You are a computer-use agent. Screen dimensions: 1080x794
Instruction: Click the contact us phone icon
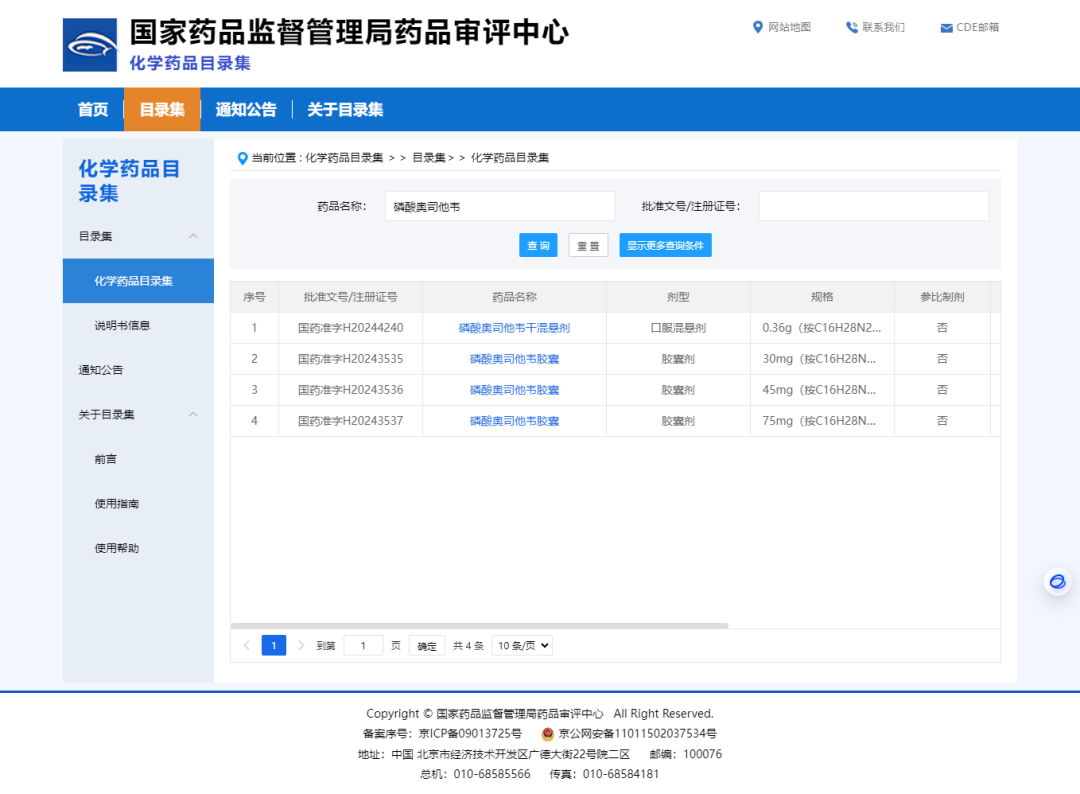[852, 28]
